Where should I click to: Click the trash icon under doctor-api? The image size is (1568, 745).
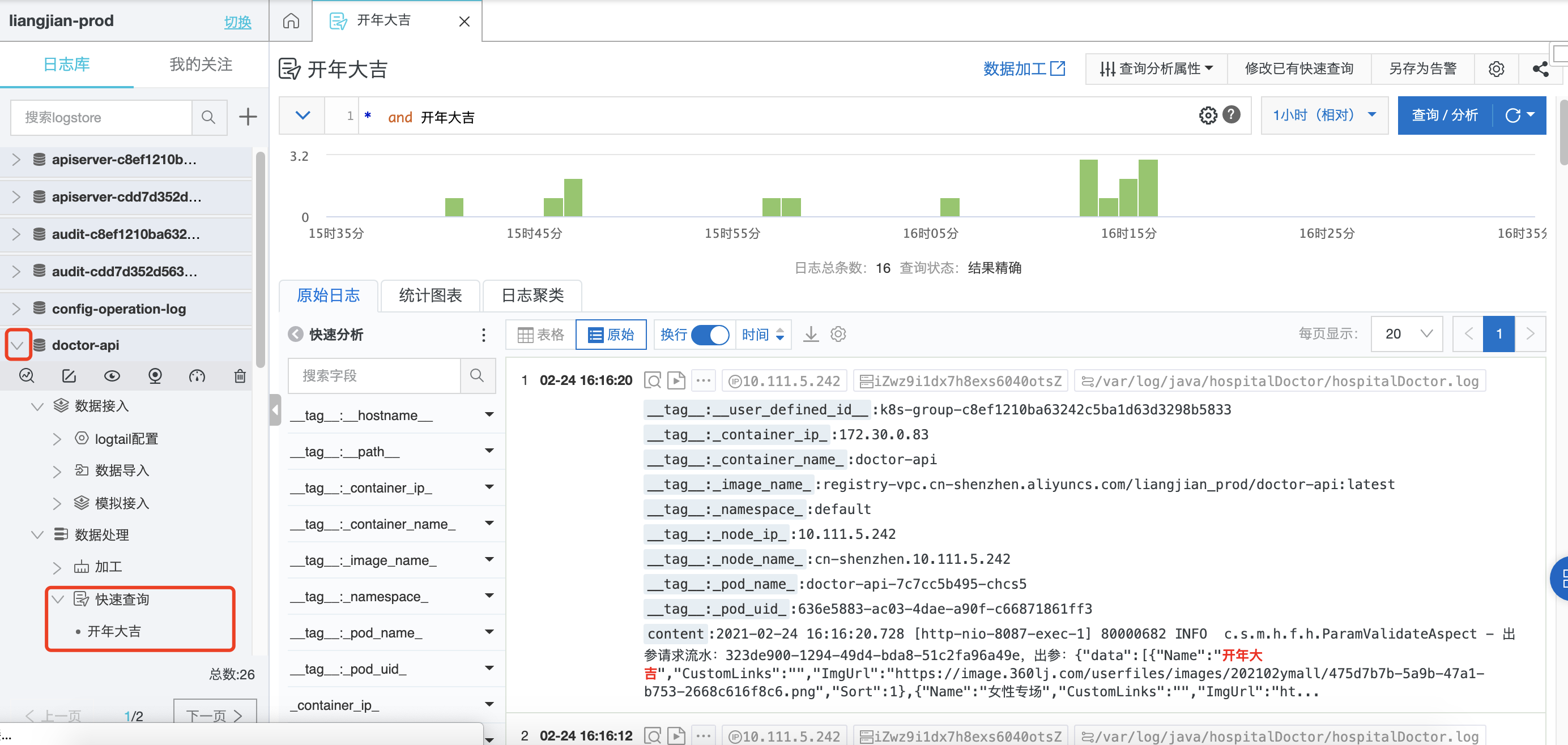pyautogui.click(x=240, y=376)
